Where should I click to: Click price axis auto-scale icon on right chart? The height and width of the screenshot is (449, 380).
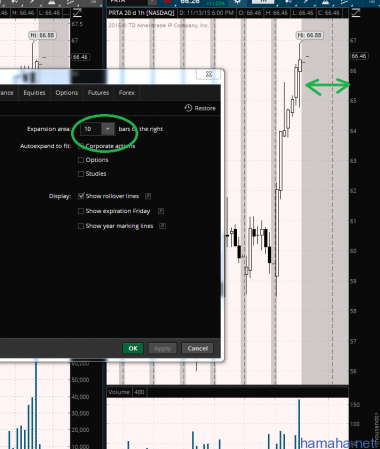click(x=356, y=13)
